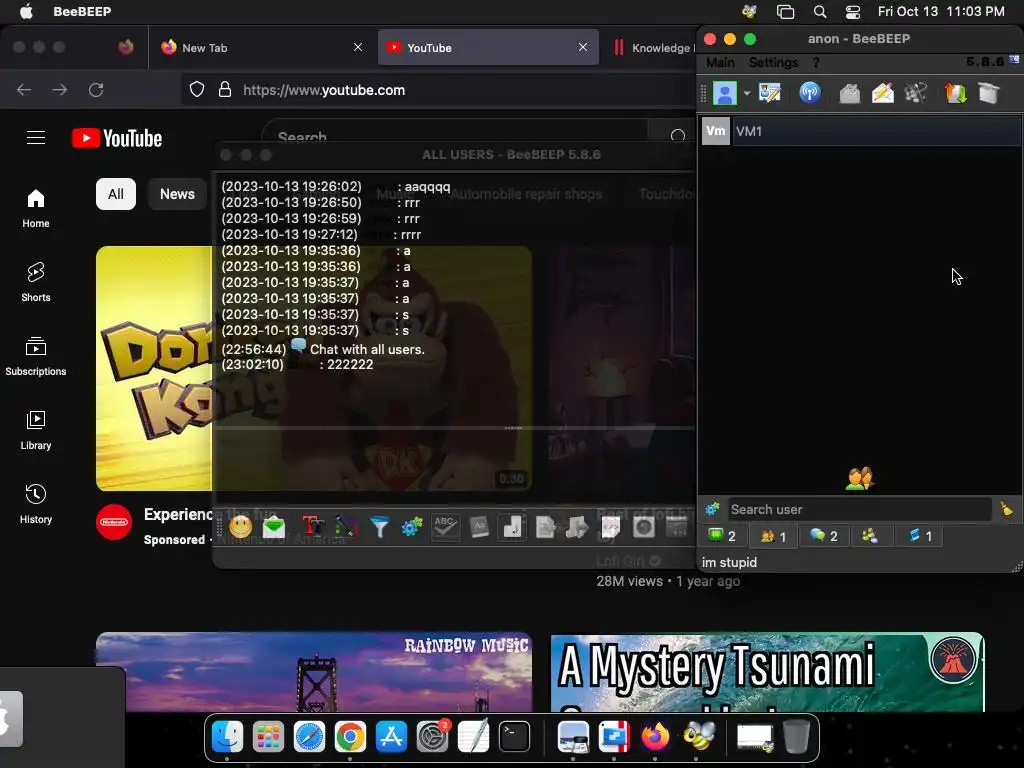The image size is (1024, 768).
Task: Click the send folder icon in chat toolbar
Action: [577, 526]
